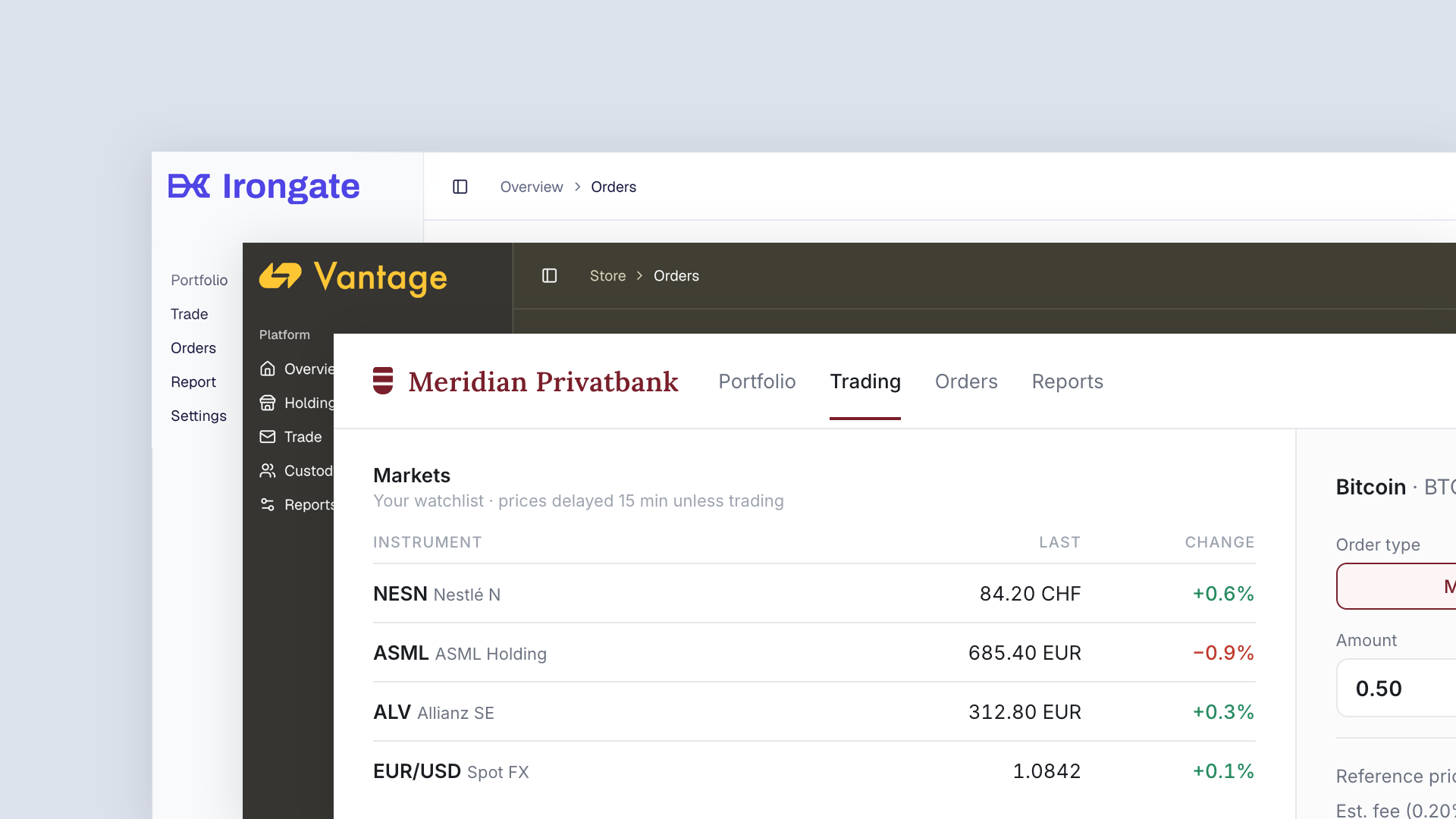Click the +0.1% change value
The image size is (1456, 819).
point(1223,771)
